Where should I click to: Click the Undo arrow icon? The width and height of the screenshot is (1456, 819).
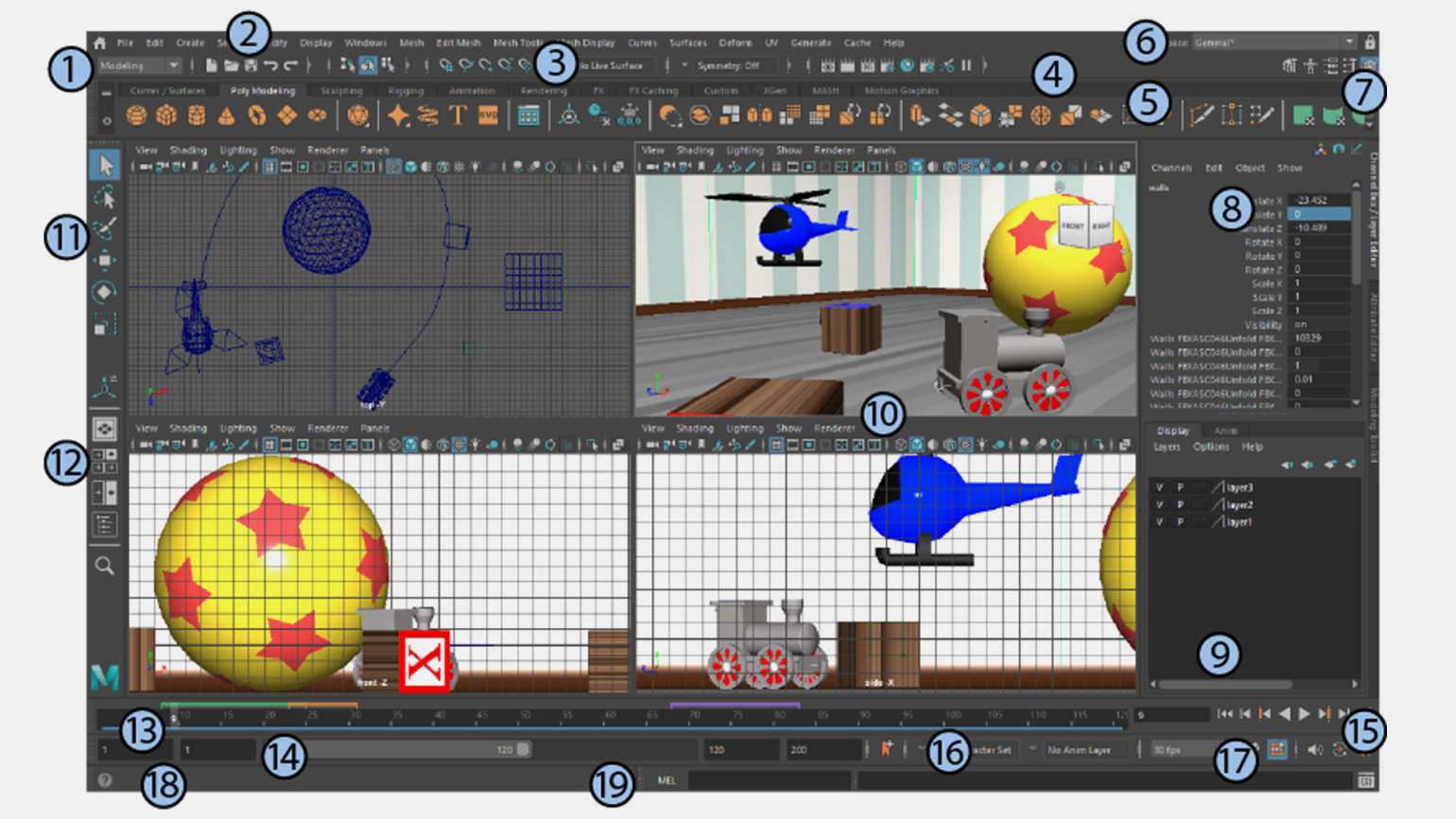point(270,65)
